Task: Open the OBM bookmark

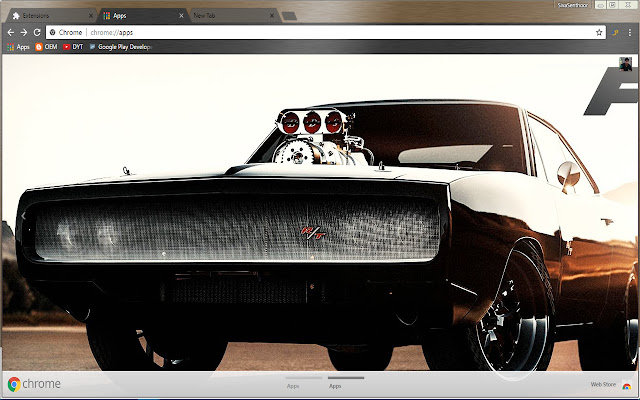Action: coord(46,47)
